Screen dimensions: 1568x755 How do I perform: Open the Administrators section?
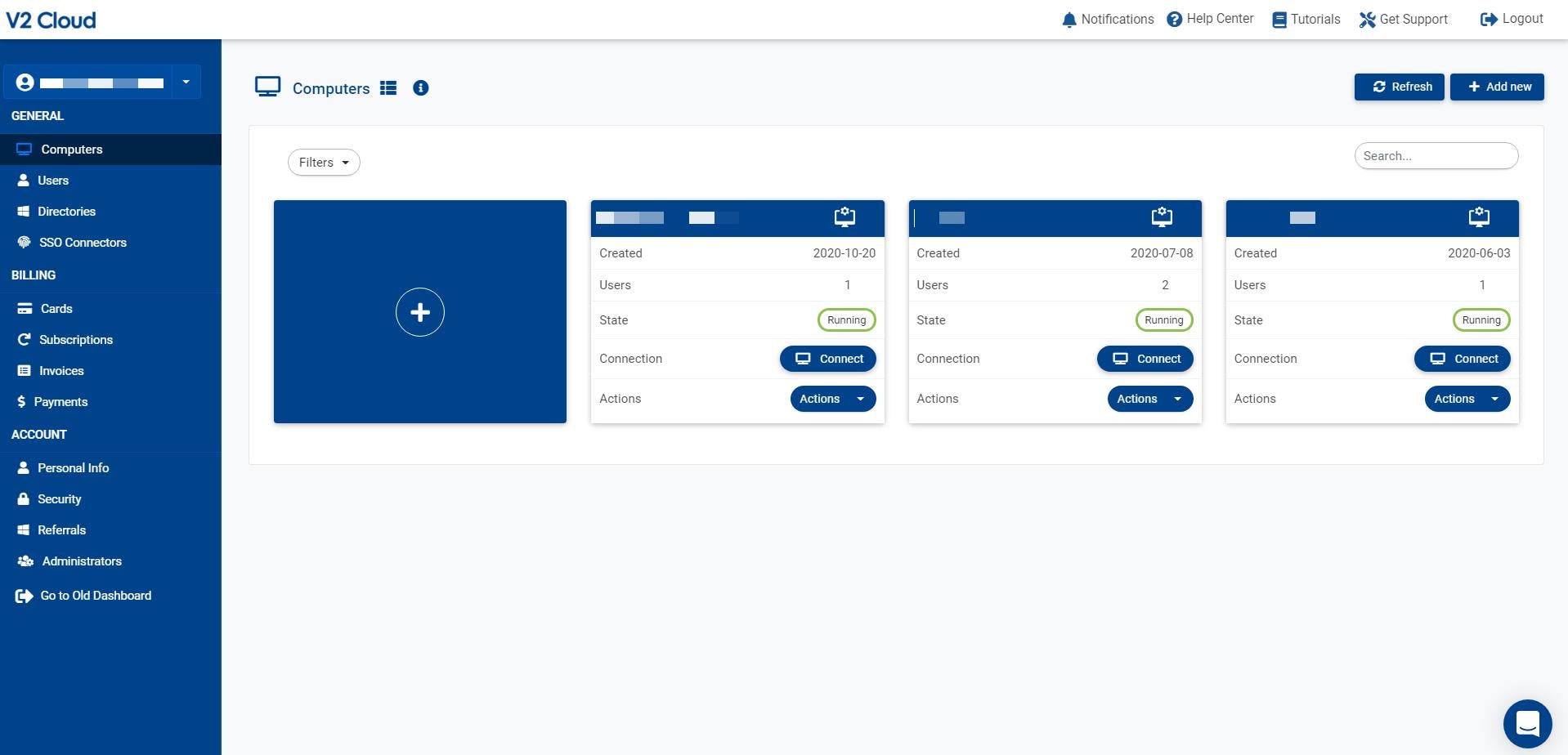click(81, 561)
